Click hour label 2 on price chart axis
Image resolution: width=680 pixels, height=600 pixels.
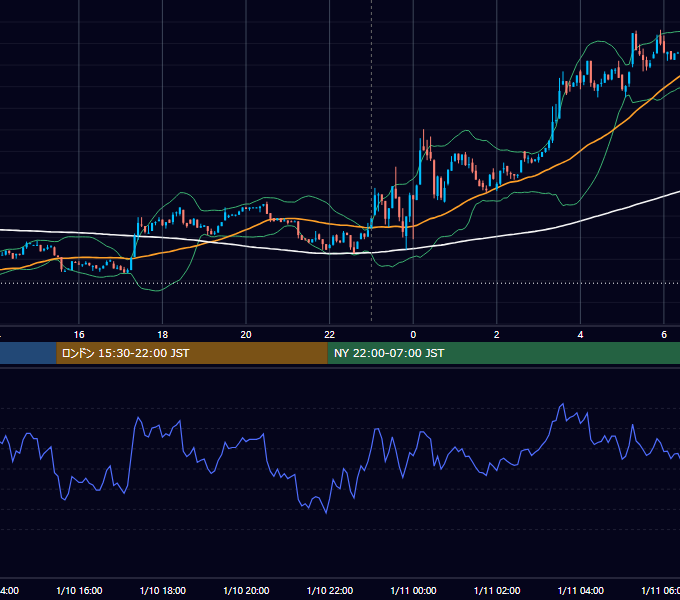click(x=497, y=335)
